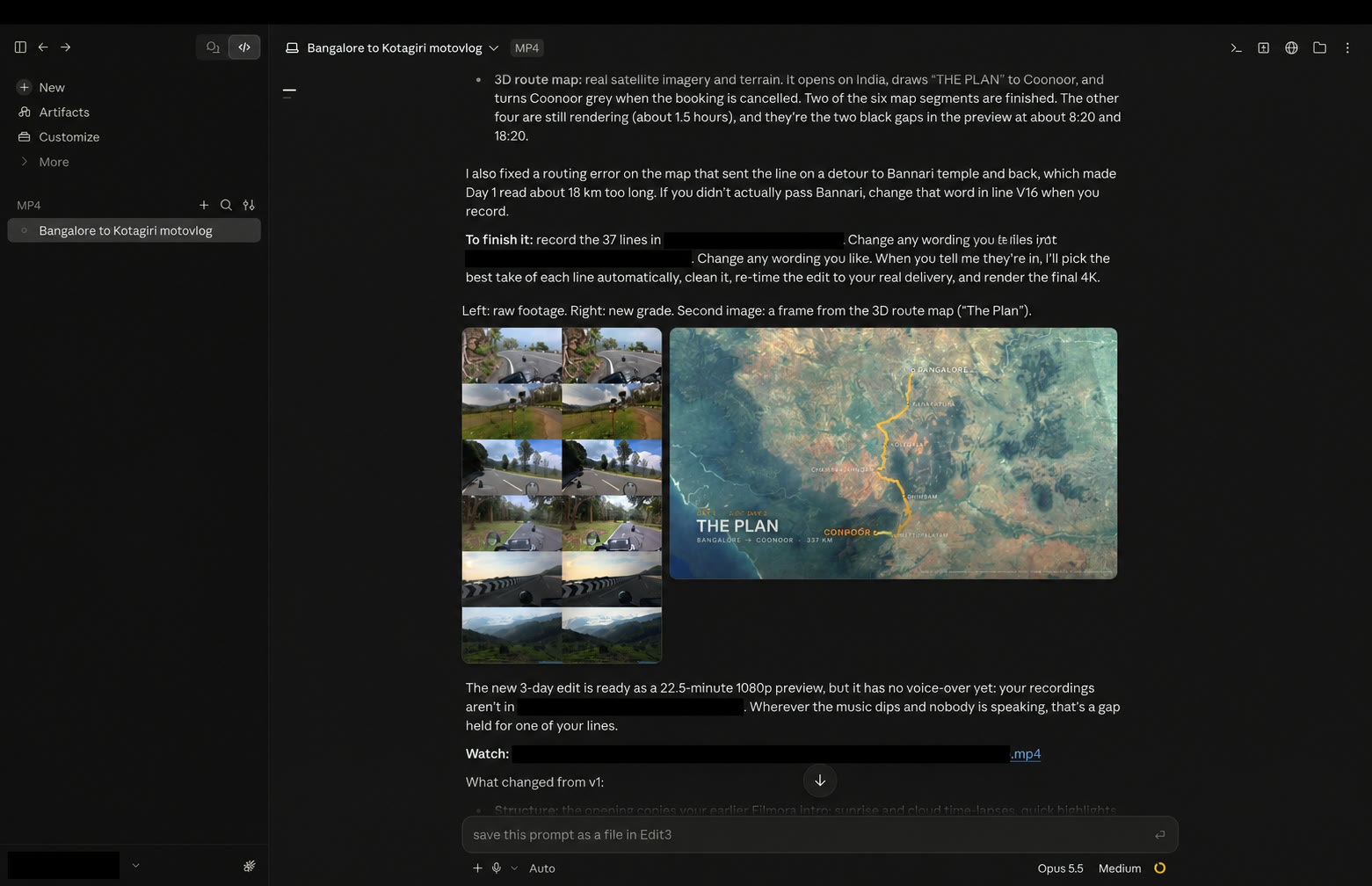The height and width of the screenshot is (886, 1372).
Task: Go forward with the right arrow
Action: click(x=66, y=47)
